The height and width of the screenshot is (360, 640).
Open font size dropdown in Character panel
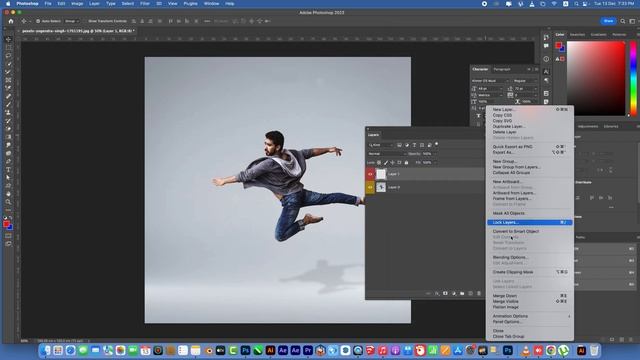[x=490, y=88]
